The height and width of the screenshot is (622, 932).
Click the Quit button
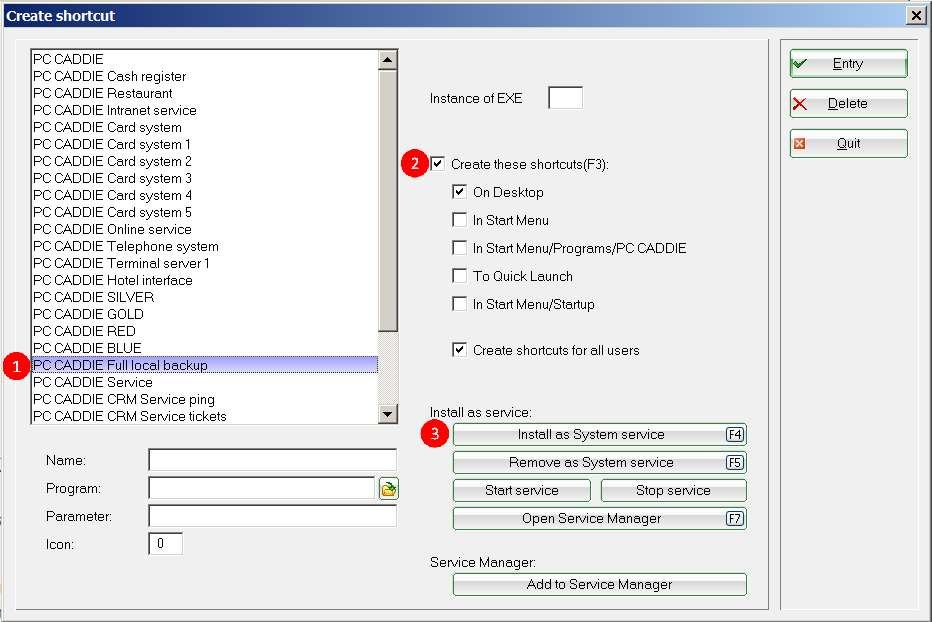tap(848, 144)
